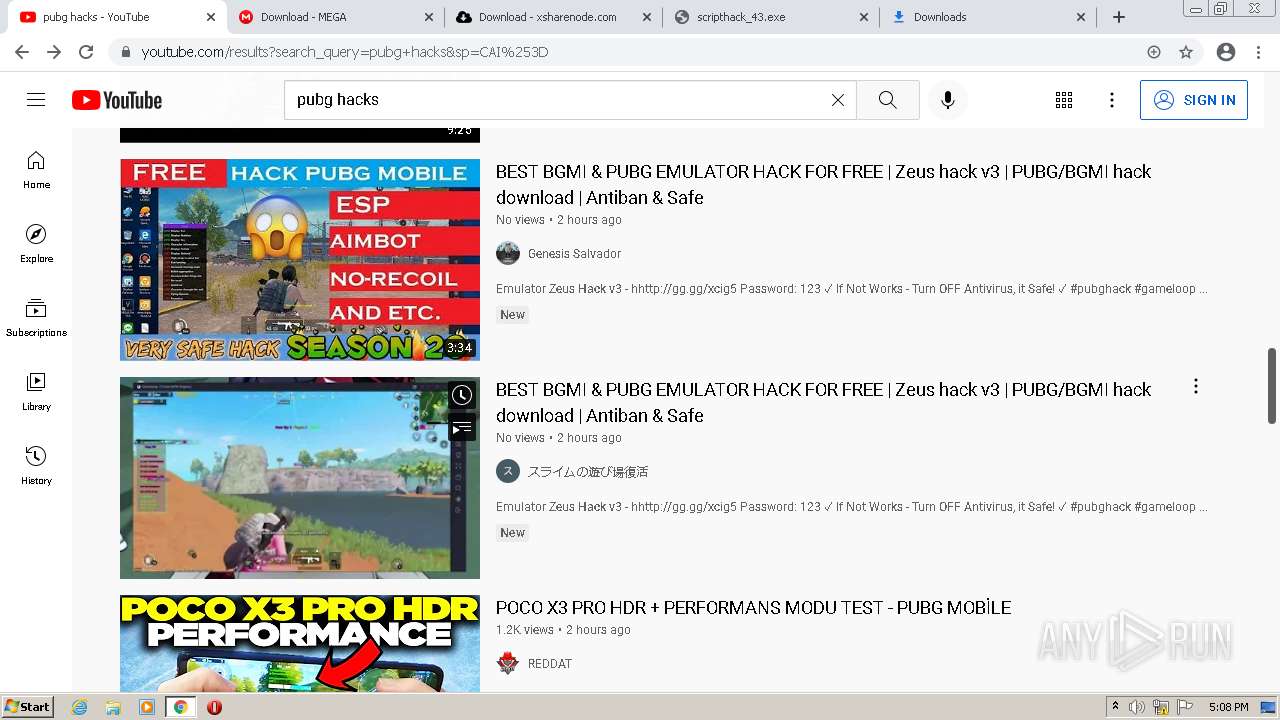This screenshot has height=720, width=1280.
Task: Open the FREE HACK PUBG MOBILE thumbnail
Action: [300, 260]
